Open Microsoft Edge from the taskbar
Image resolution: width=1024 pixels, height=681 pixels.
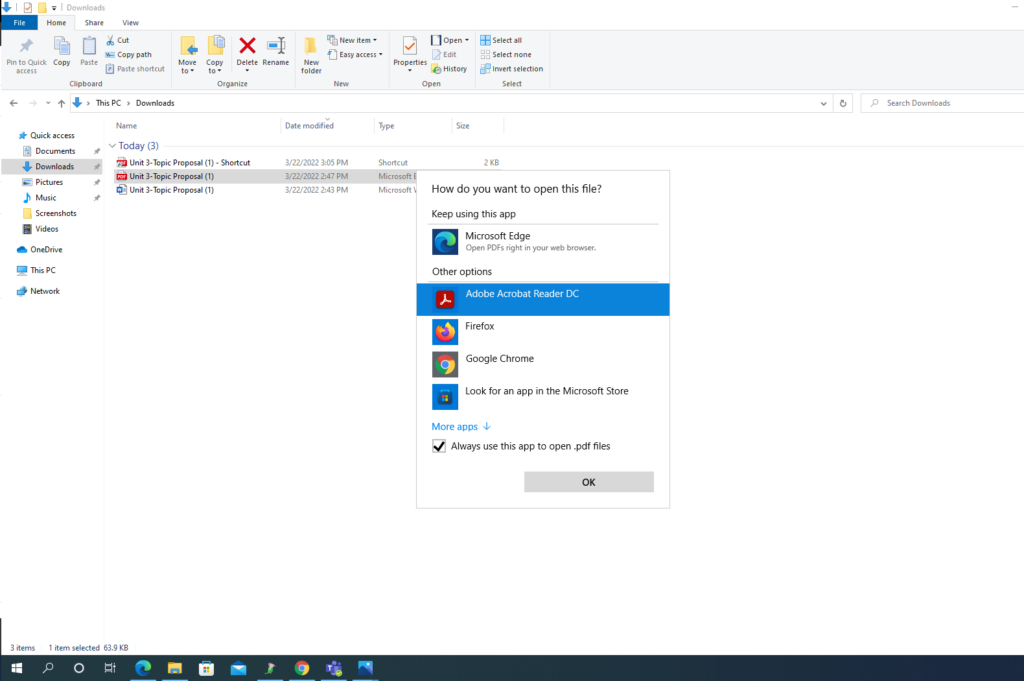[x=143, y=668]
